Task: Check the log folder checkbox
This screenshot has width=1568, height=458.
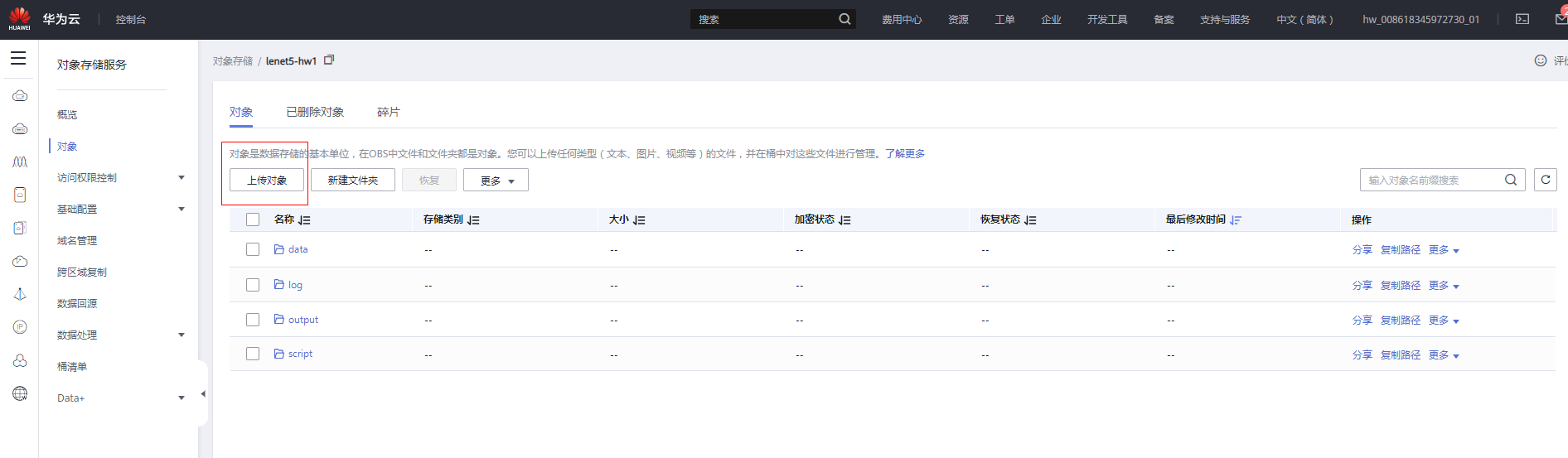Action: click(253, 285)
